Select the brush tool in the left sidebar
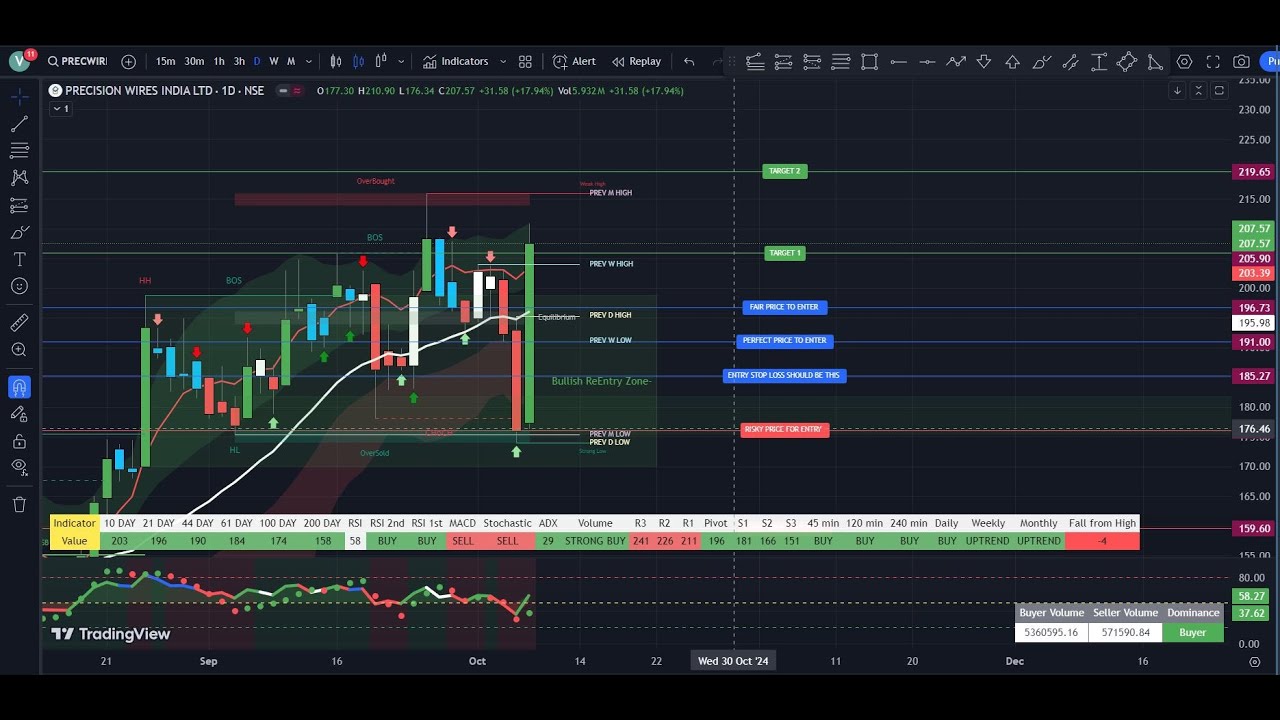Image resolution: width=1280 pixels, height=720 pixels. [x=19, y=232]
